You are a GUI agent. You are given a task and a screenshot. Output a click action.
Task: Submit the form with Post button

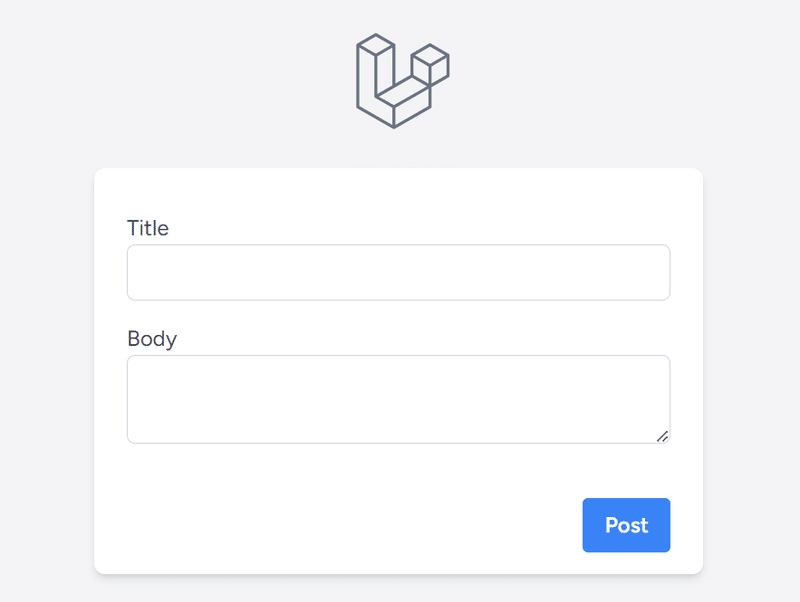pos(626,525)
